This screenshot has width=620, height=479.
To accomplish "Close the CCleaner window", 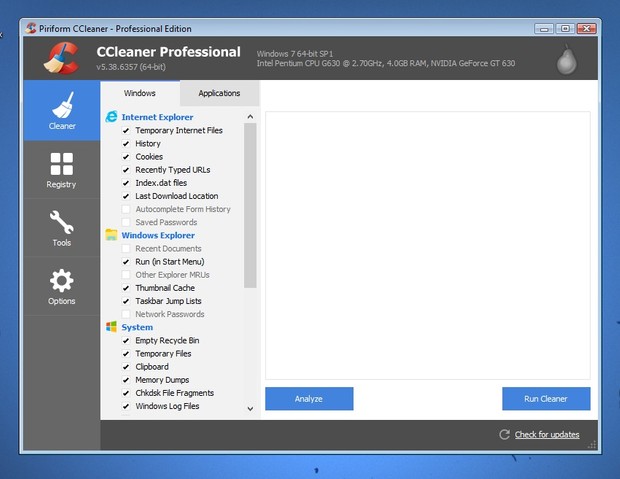I will pyautogui.click(x=586, y=29).
